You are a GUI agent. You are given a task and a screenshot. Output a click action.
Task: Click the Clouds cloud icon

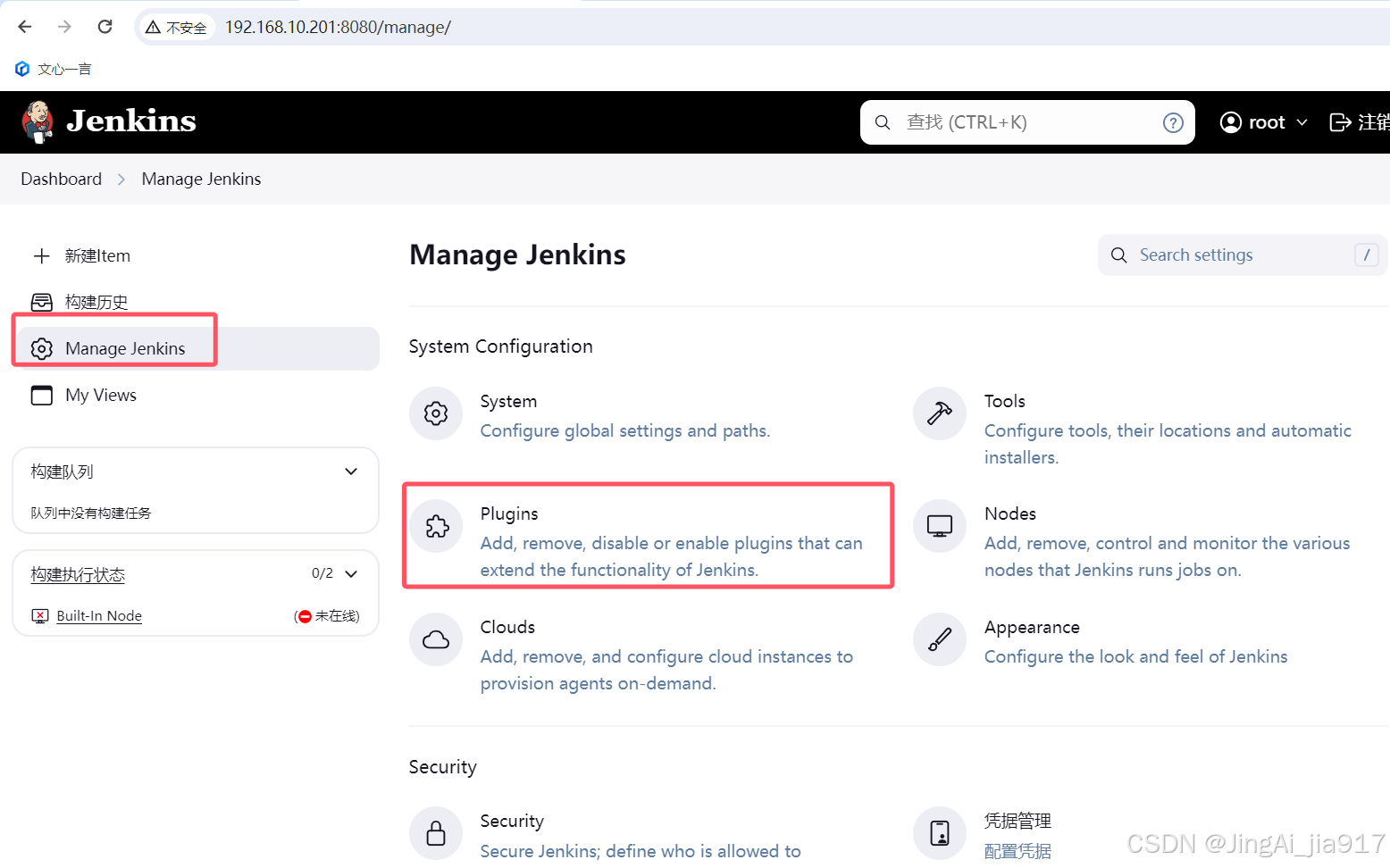click(x=436, y=639)
